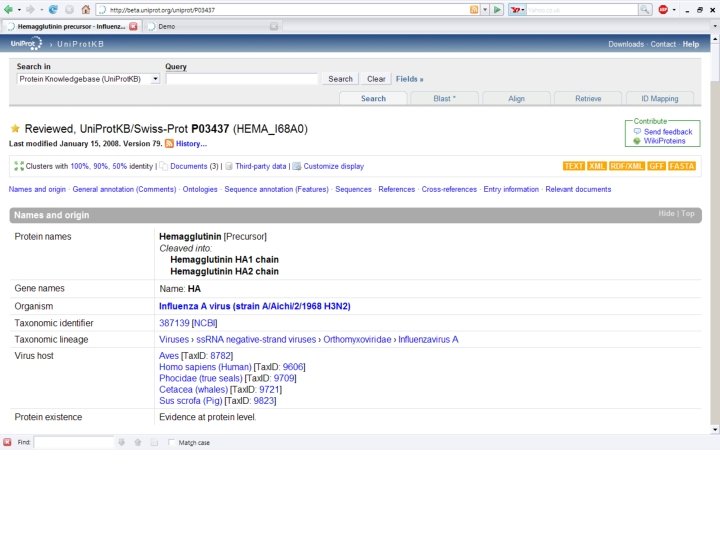
Task: Click the Clear button
Action: point(376,79)
